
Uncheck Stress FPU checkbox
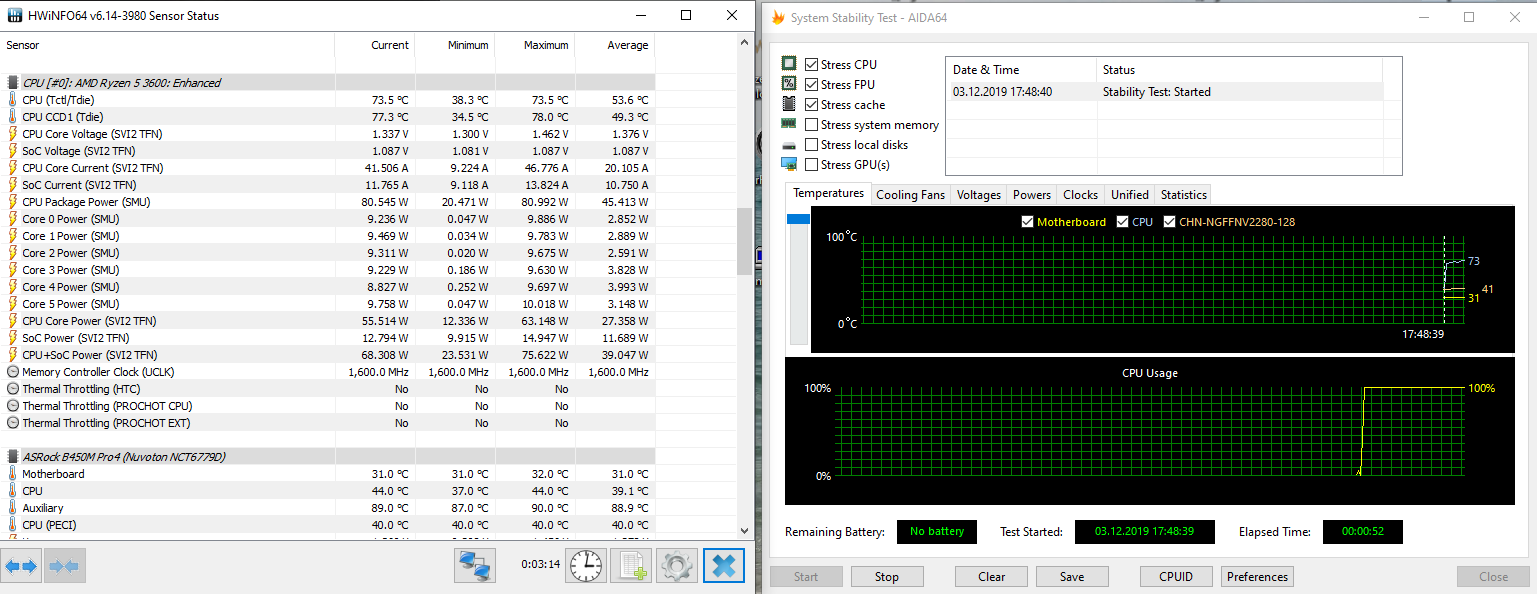point(811,85)
